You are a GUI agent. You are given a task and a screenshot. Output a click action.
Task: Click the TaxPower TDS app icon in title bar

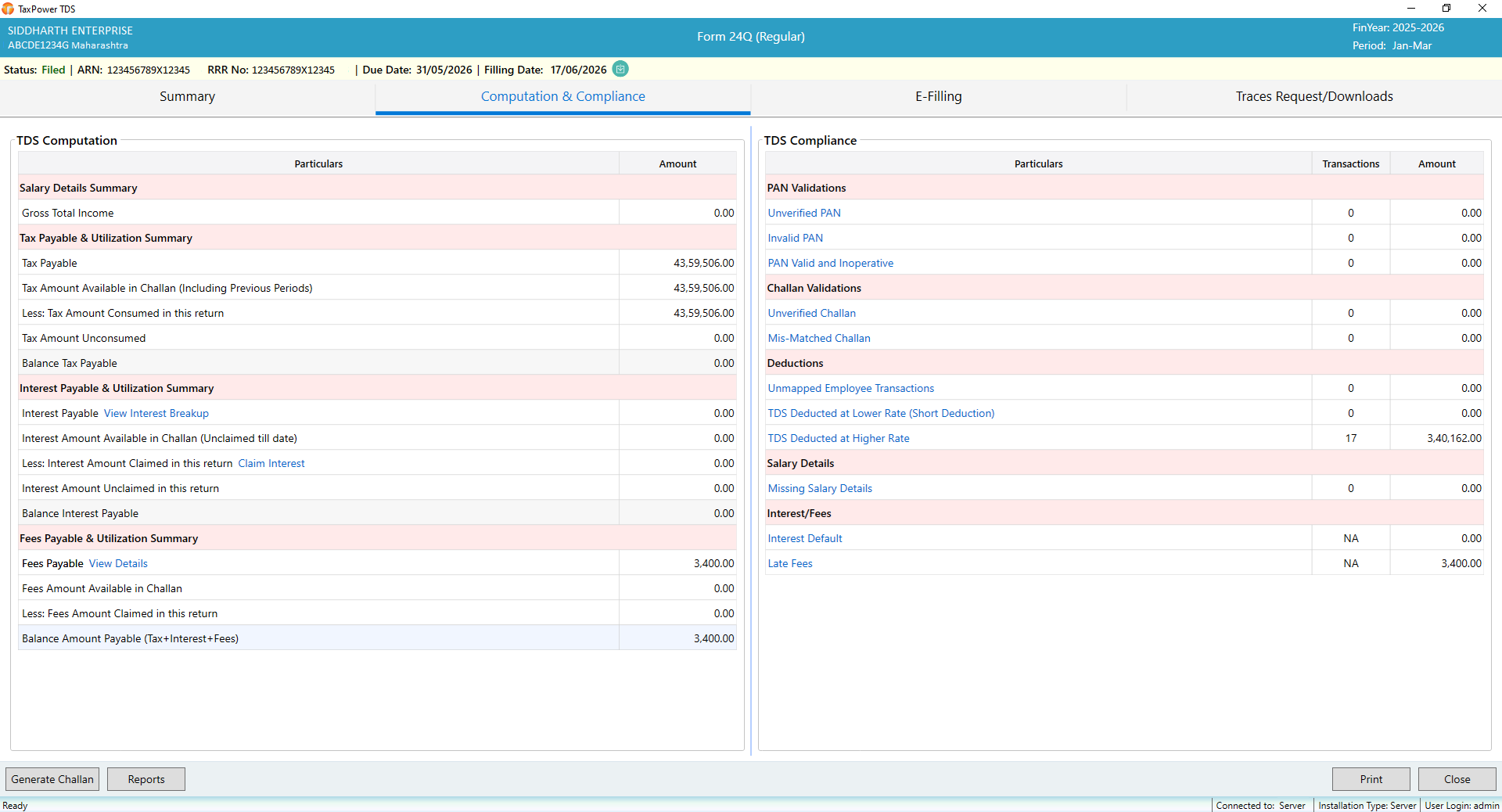(x=8, y=9)
